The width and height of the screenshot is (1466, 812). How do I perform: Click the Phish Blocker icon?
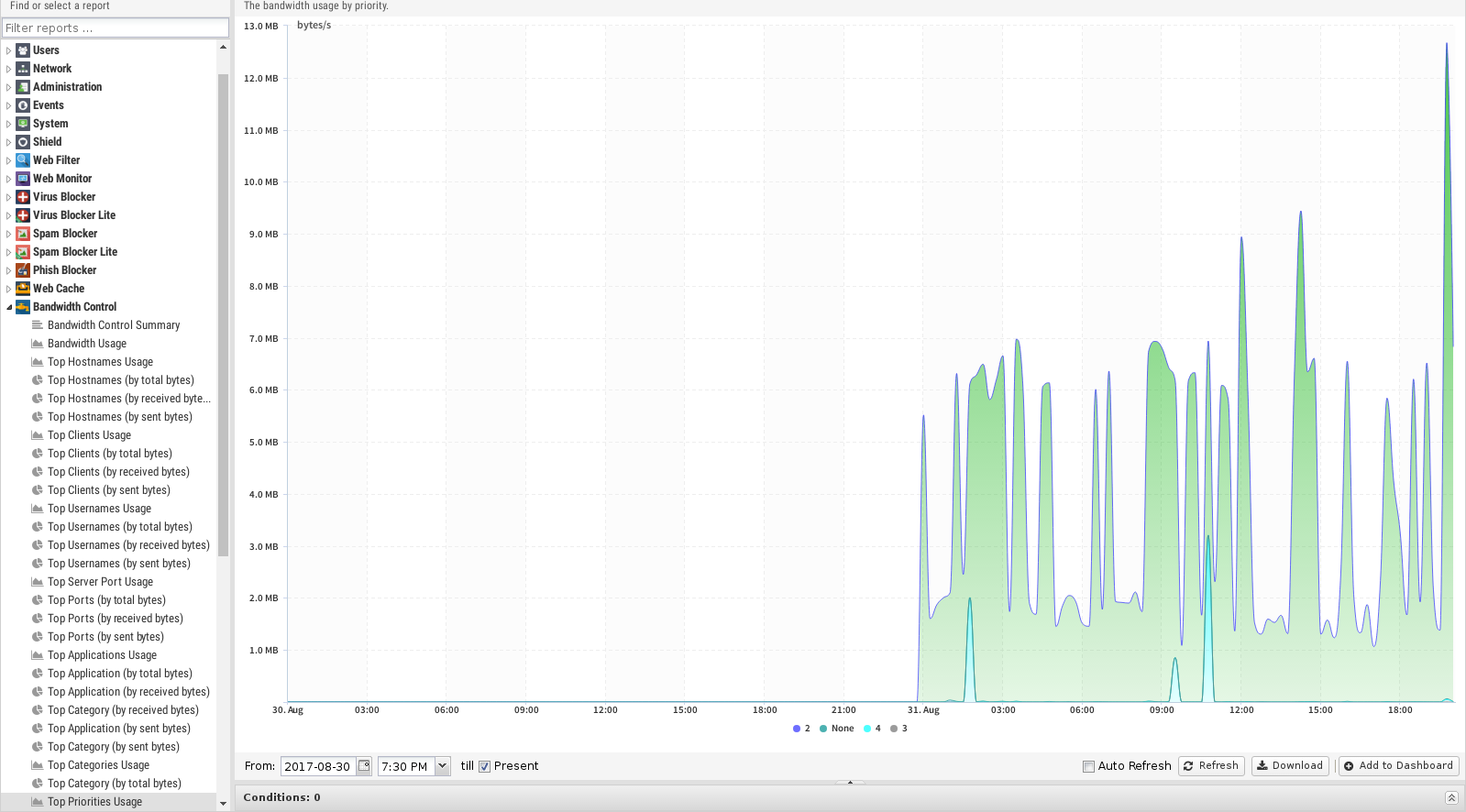(23, 270)
